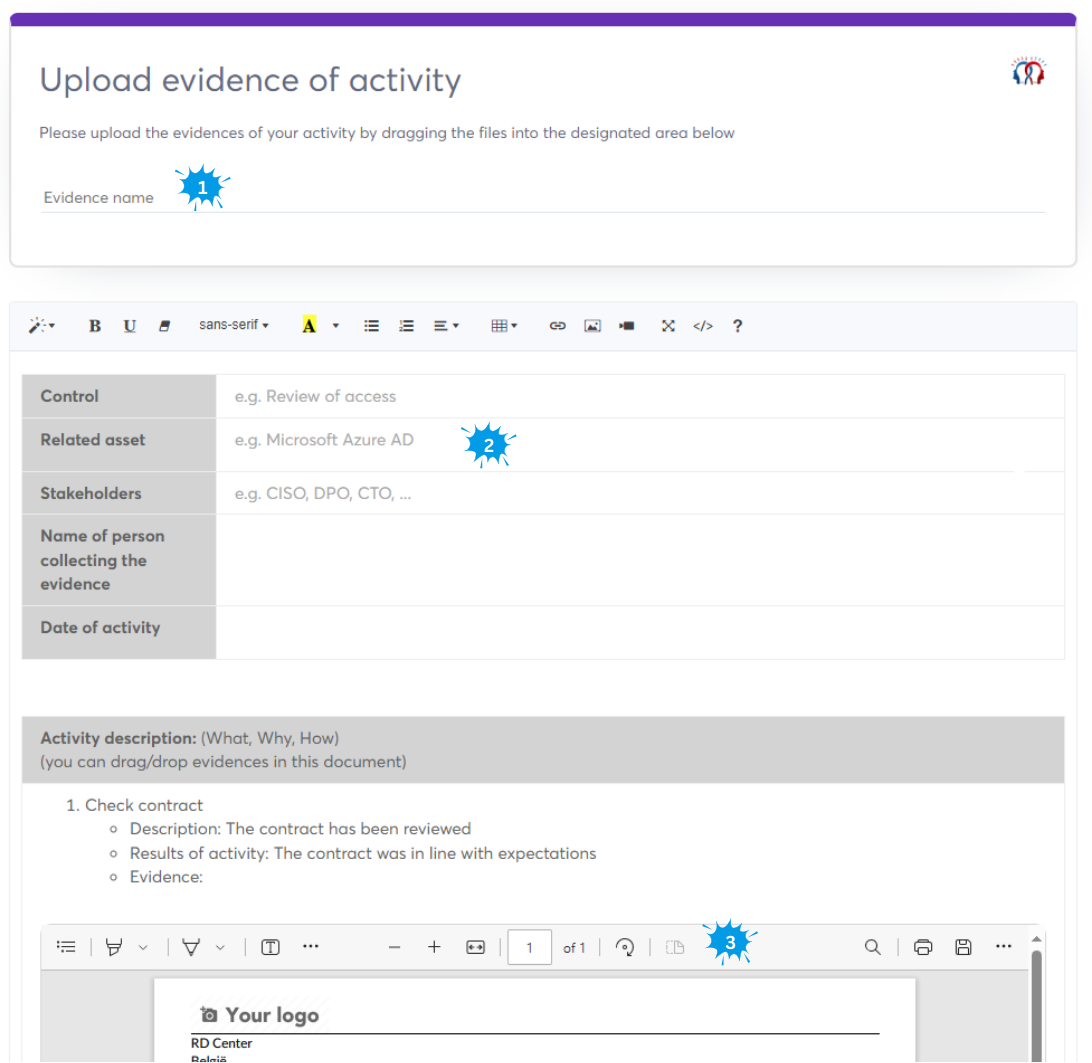This screenshot has width=1092, height=1063.
Task: Open the magic wand style menu
Action: coord(41,326)
